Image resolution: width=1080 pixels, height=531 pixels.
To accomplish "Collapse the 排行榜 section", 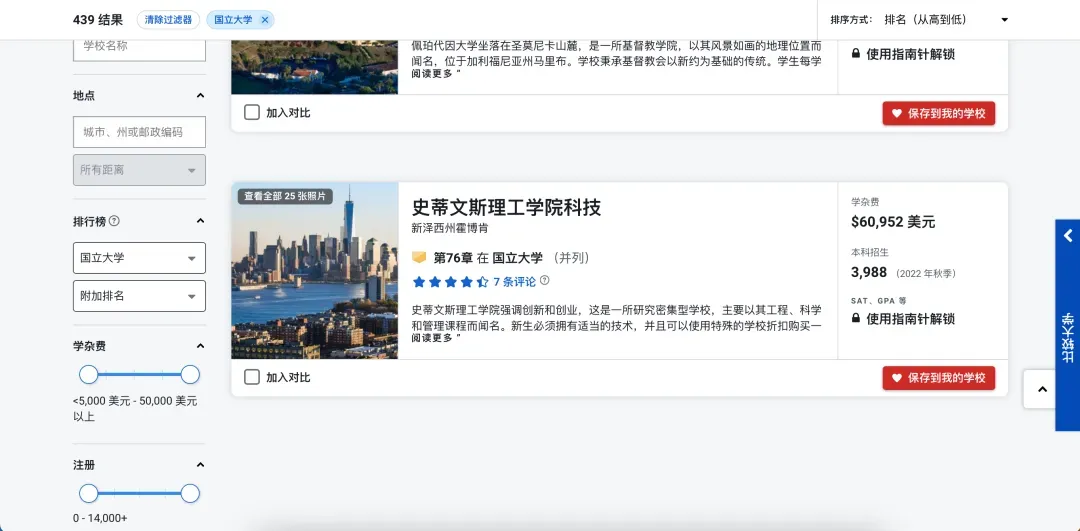I will coord(200,221).
